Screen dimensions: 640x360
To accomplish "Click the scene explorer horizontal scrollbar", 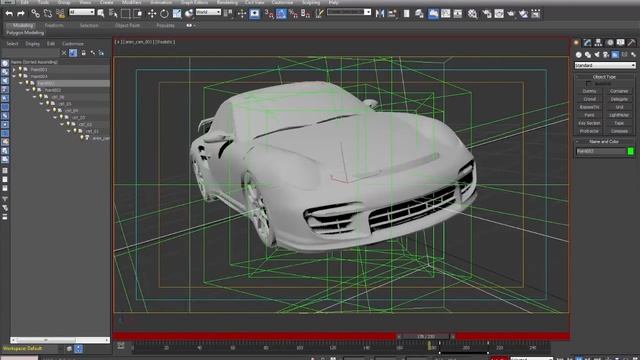I will click(x=60, y=340).
